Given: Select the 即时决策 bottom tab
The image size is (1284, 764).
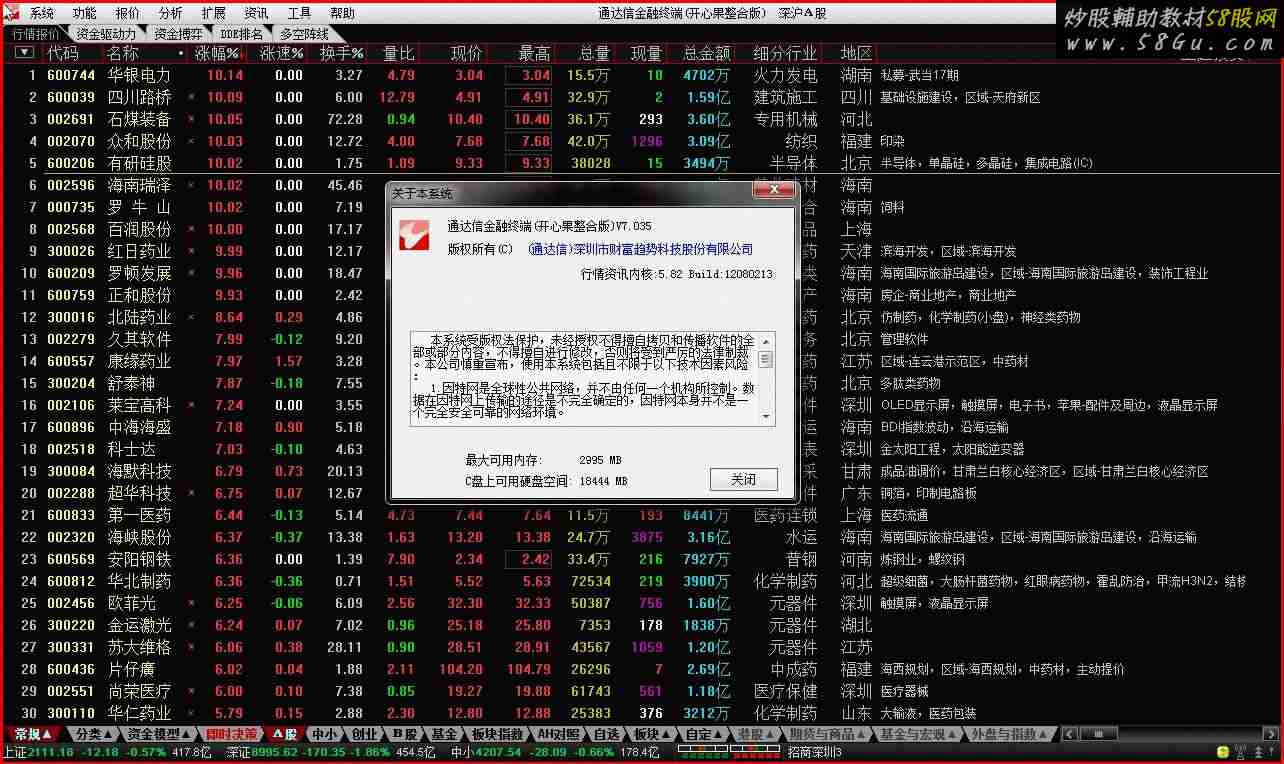Looking at the screenshot, I should 230,735.
